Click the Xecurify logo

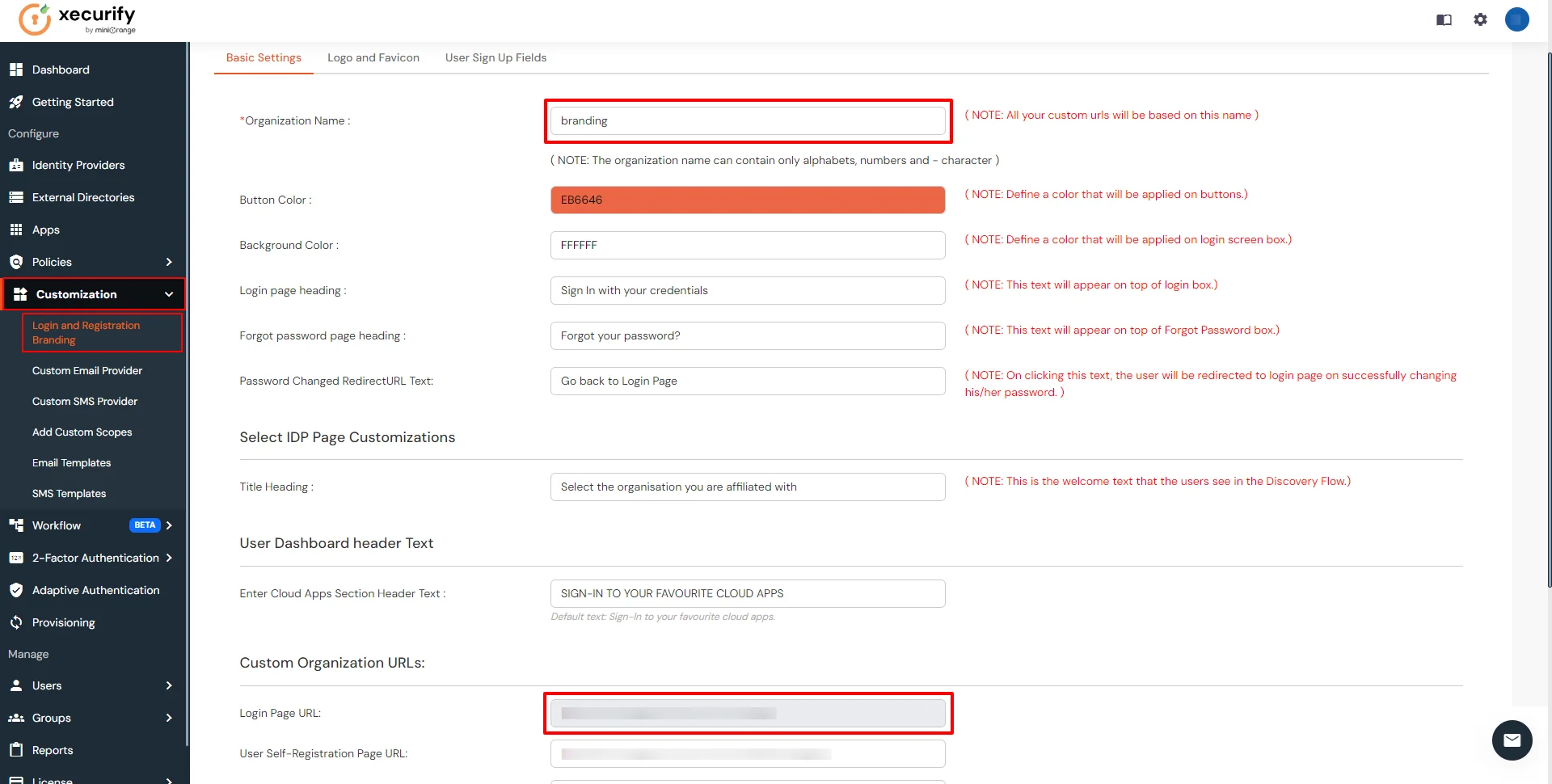pos(78,19)
